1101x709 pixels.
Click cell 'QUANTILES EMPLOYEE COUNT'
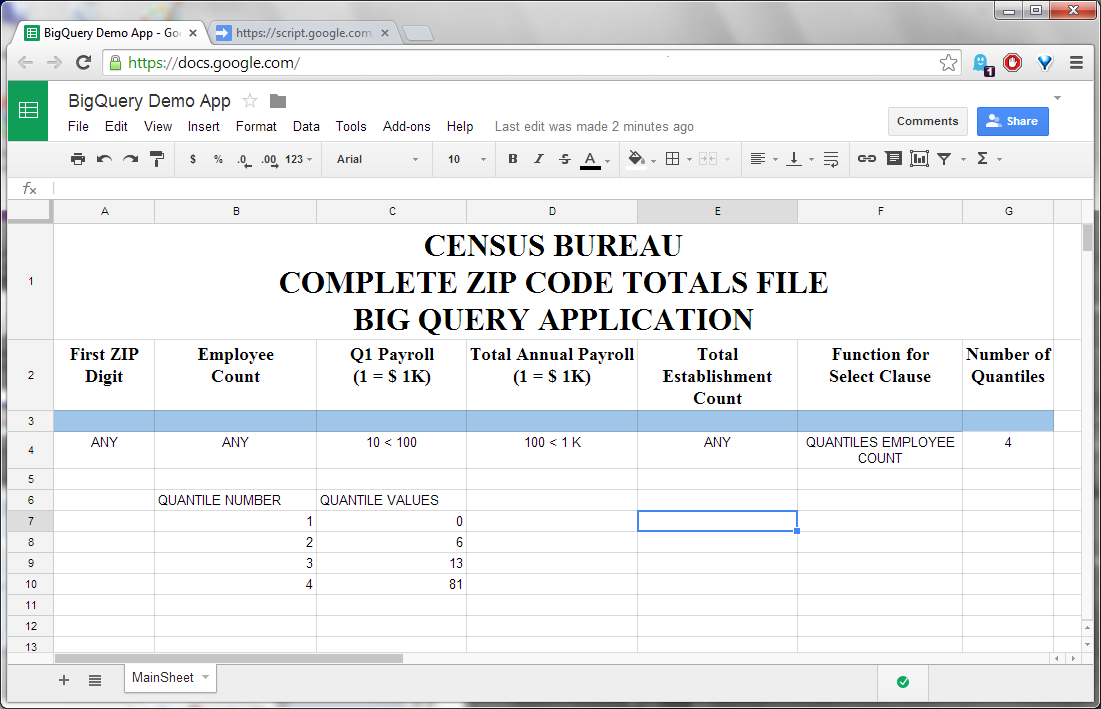pos(880,450)
